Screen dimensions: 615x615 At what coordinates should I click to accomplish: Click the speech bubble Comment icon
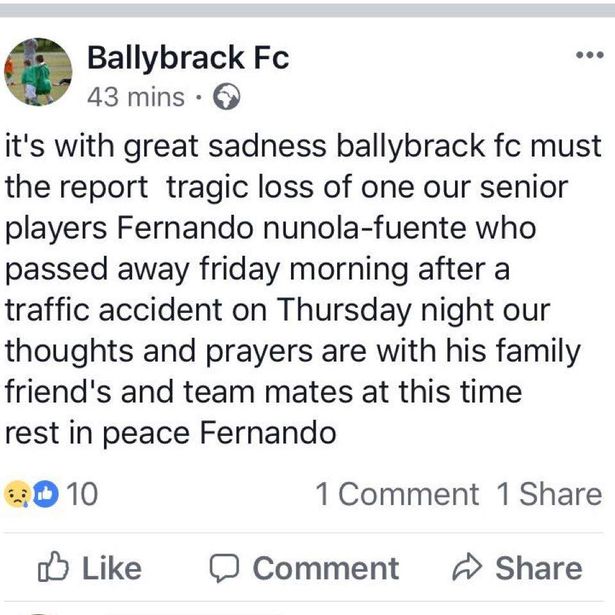click(x=224, y=568)
